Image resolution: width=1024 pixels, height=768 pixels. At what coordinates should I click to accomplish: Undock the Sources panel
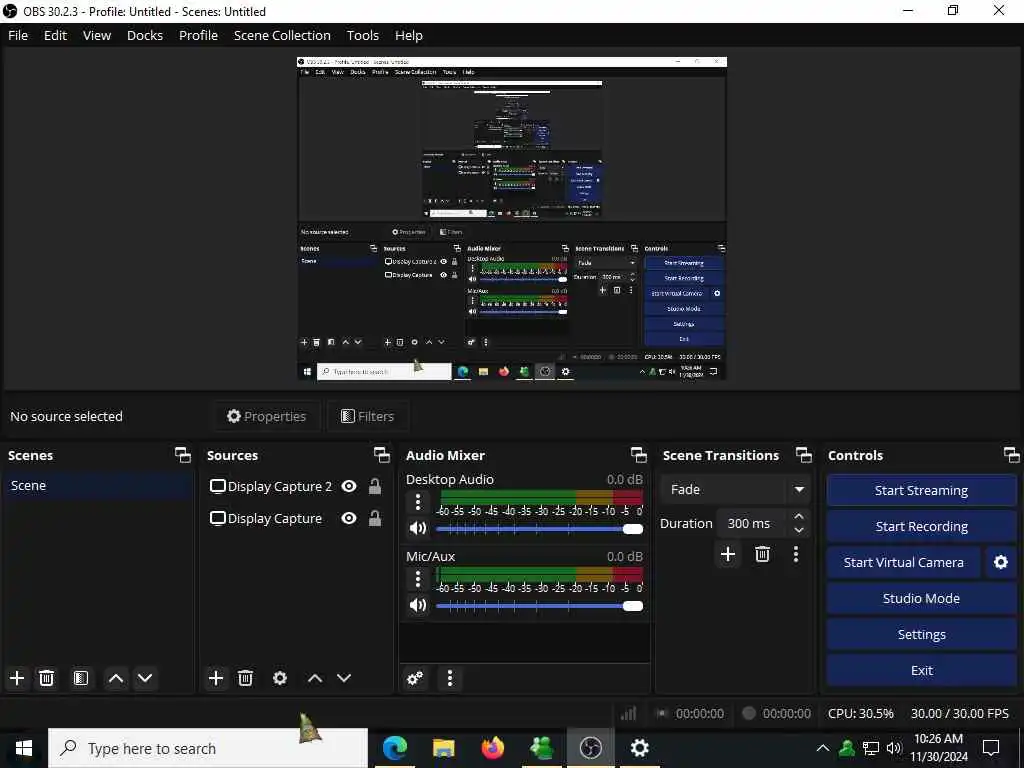point(381,455)
